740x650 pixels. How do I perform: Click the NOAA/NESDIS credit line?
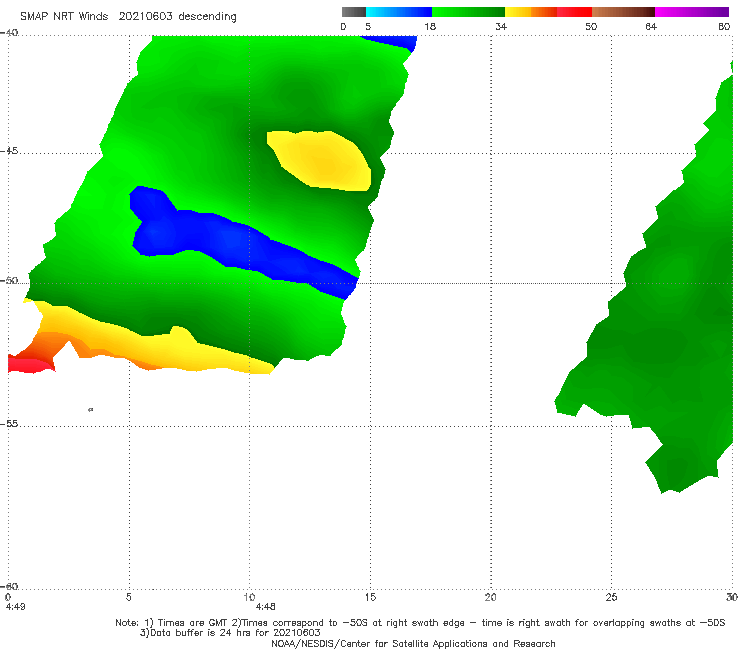[413, 643]
